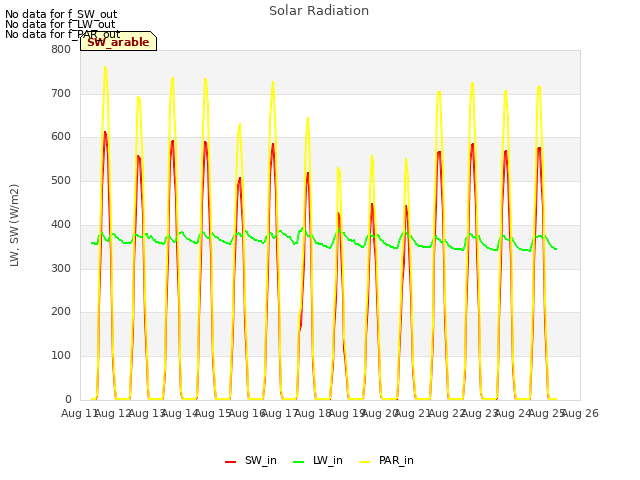Click the 700 y-axis tick label
The width and height of the screenshot is (640, 480).
click(61, 93)
